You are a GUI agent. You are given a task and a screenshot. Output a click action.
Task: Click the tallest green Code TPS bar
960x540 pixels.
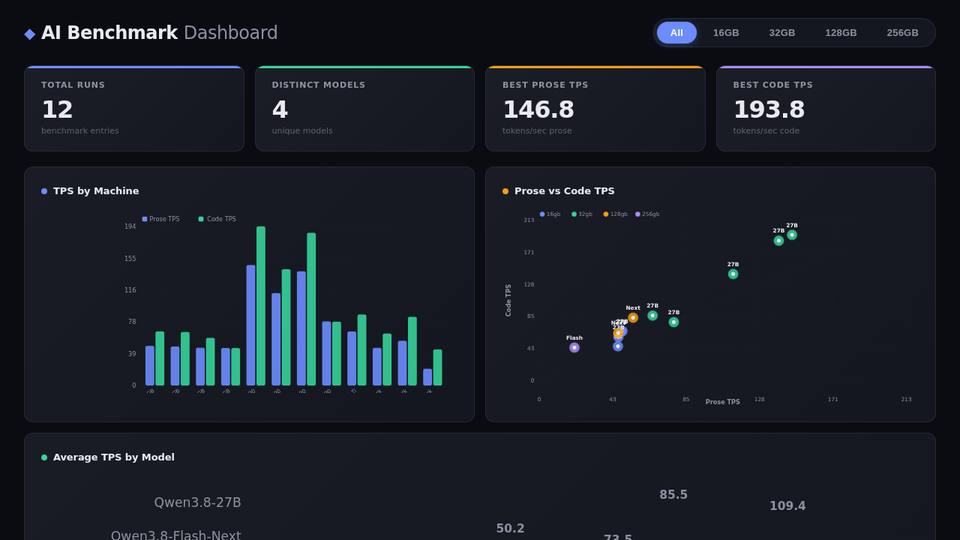[x=261, y=306]
